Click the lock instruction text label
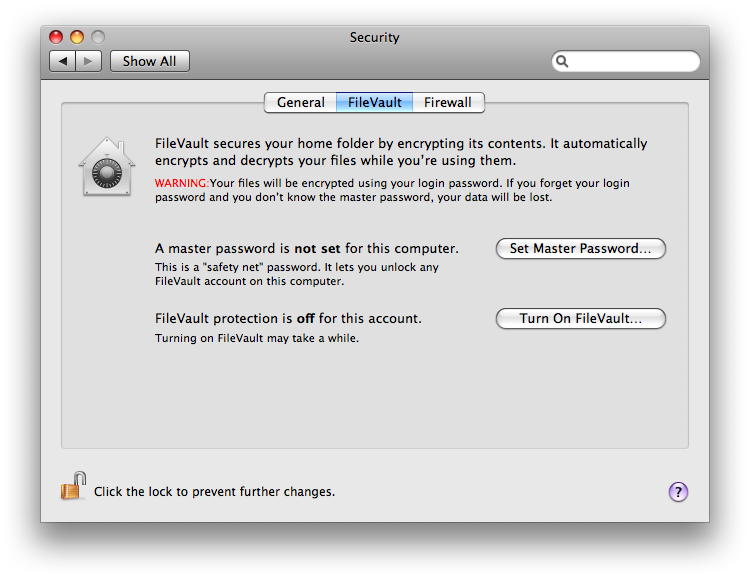The width and height of the screenshot is (750, 578). (x=214, y=492)
